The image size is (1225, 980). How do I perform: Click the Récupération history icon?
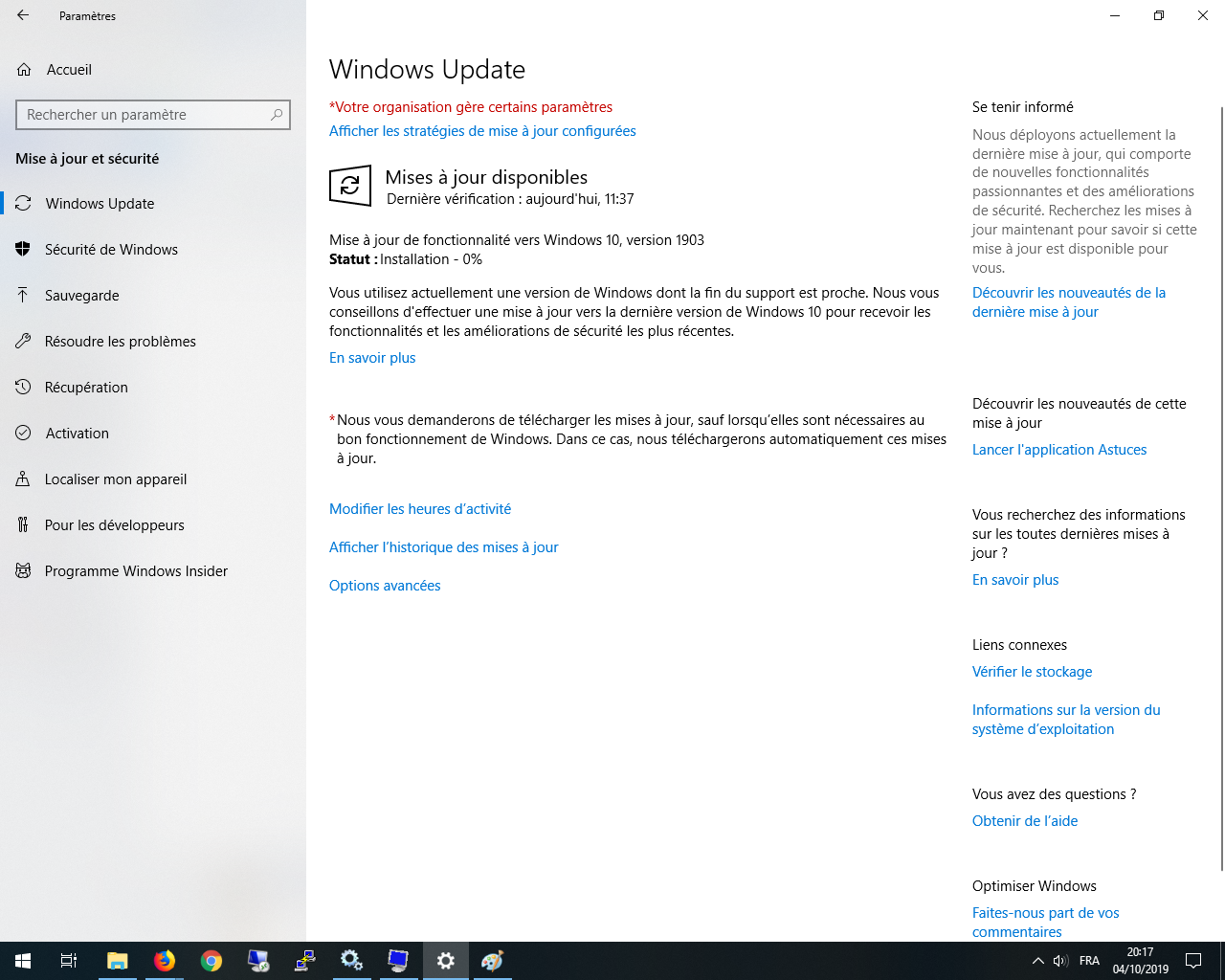click(x=24, y=387)
